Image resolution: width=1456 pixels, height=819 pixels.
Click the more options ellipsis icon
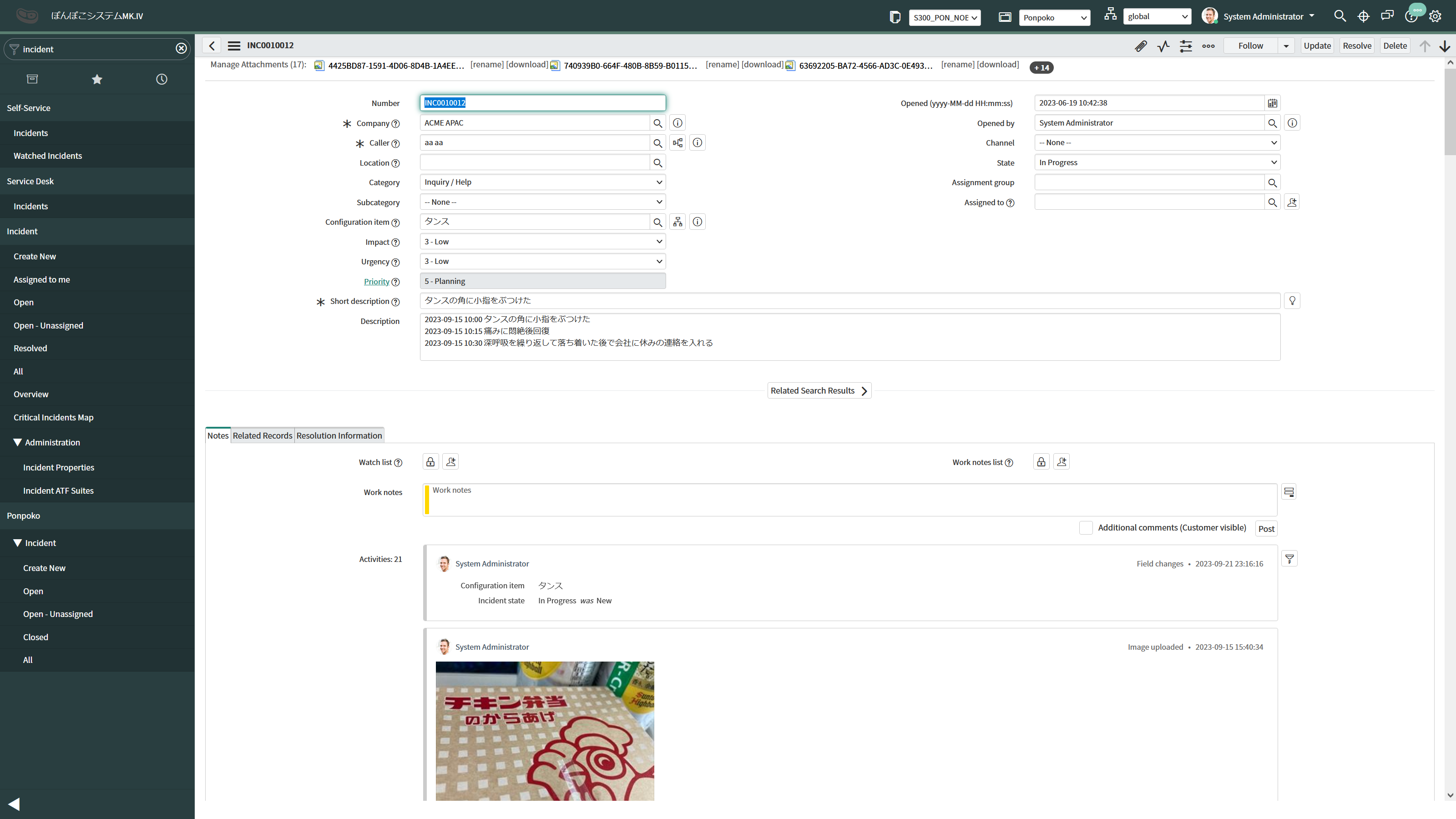point(1208,46)
